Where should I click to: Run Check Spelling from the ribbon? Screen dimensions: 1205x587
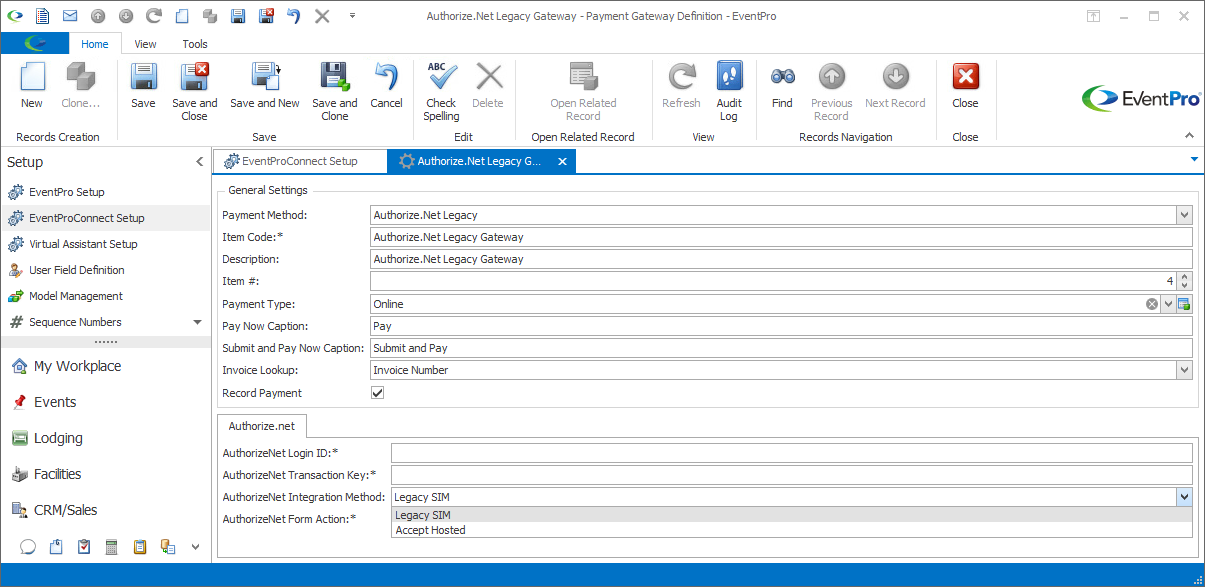(x=441, y=92)
